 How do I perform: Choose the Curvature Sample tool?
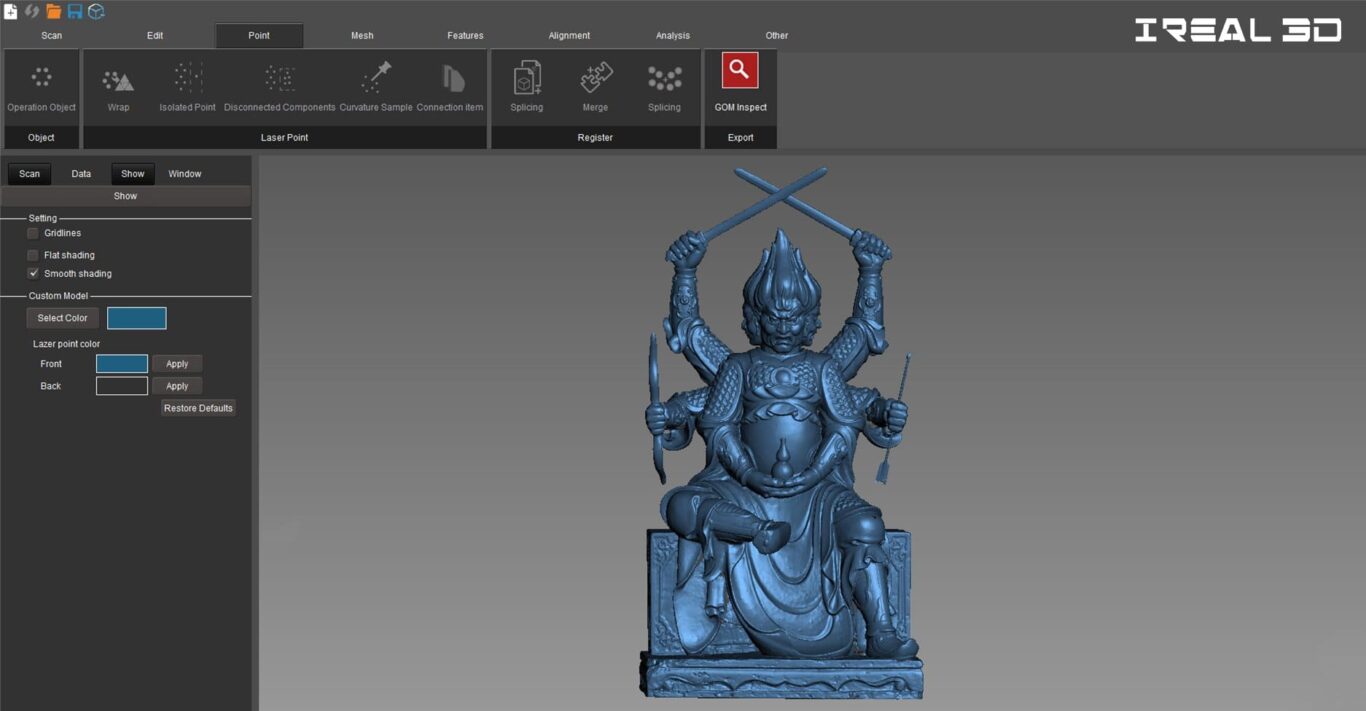click(x=376, y=77)
